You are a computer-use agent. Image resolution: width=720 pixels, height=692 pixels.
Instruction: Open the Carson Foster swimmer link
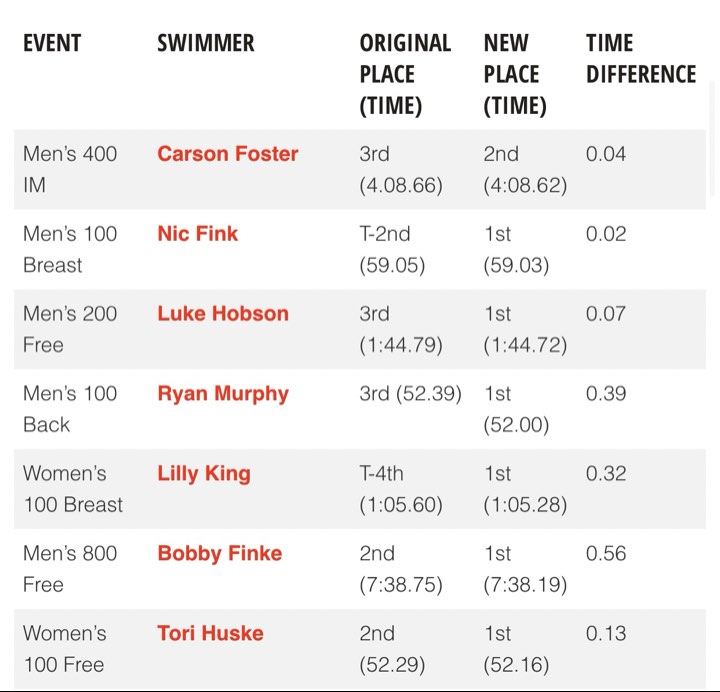[228, 154]
